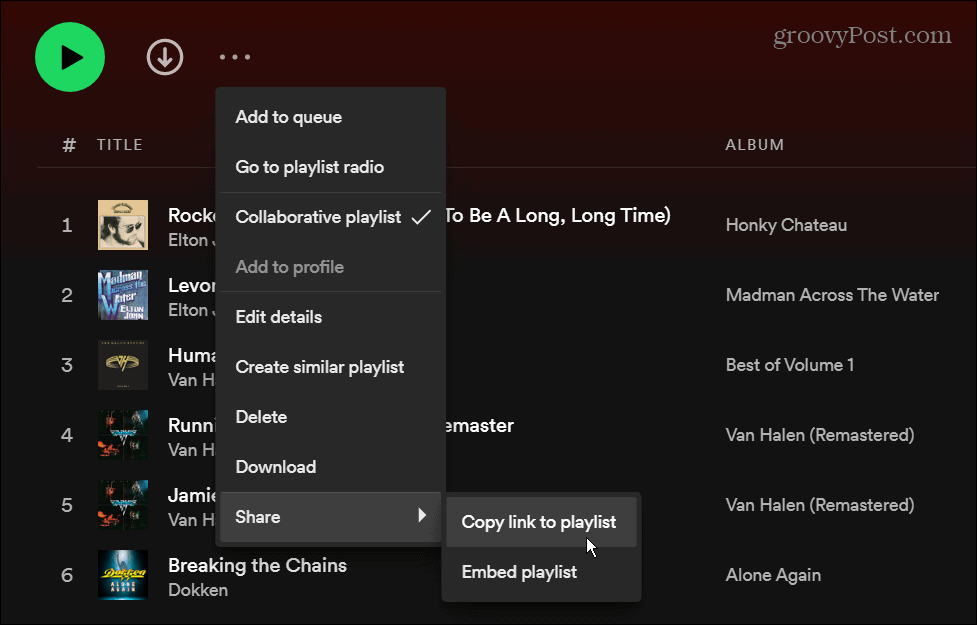Open the three-dot options menu
The width and height of the screenshot is (977, 625).
click(235, 57)
